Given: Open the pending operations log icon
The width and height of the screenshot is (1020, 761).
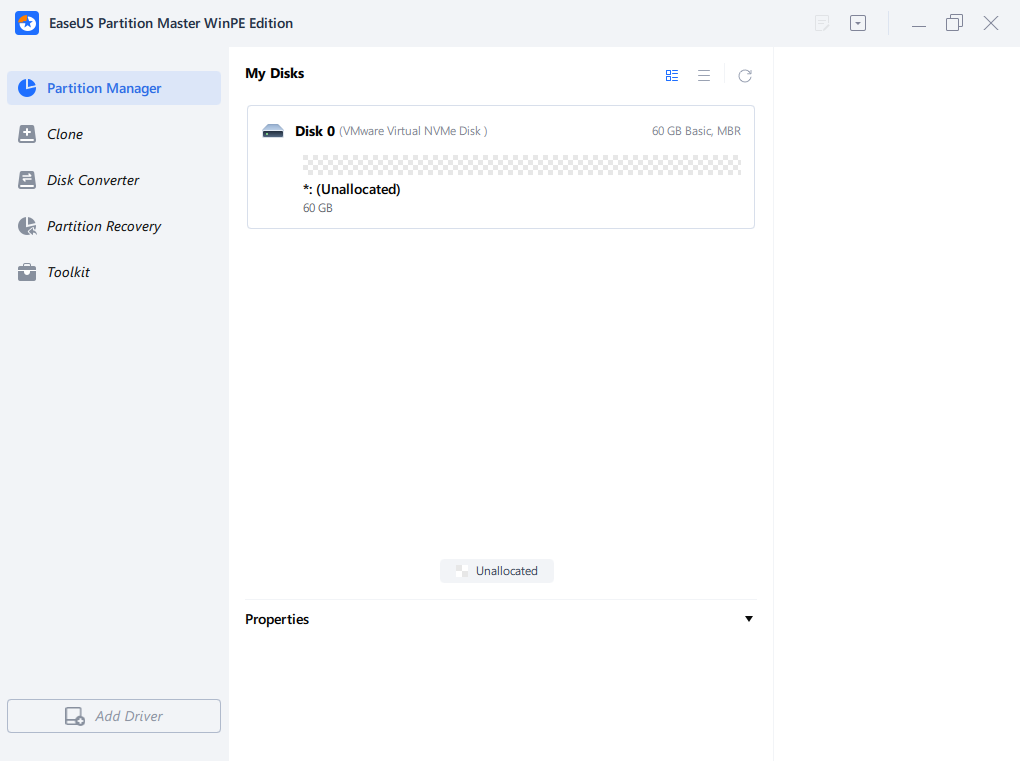Looking at the screenshot, I should [x=822, y=23].
